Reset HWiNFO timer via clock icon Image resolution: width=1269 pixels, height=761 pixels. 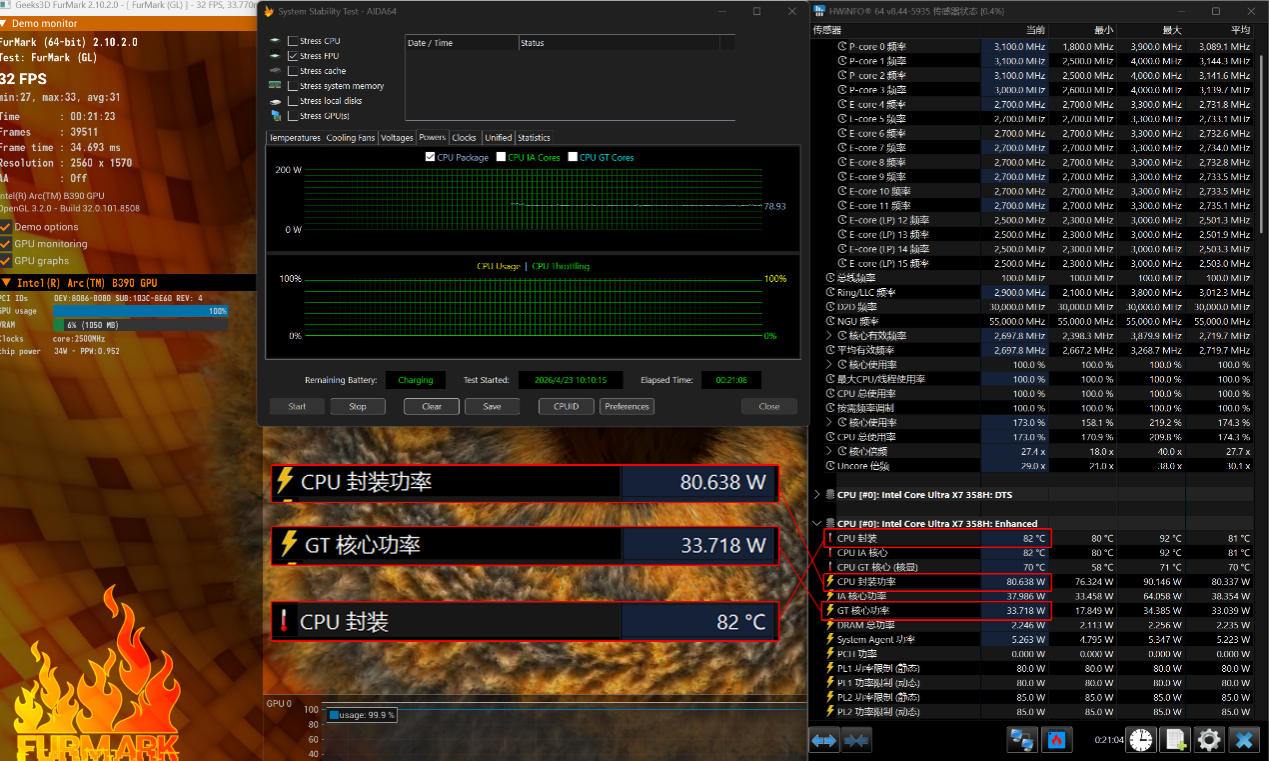pyautogui.click(x=1142, y=740)
